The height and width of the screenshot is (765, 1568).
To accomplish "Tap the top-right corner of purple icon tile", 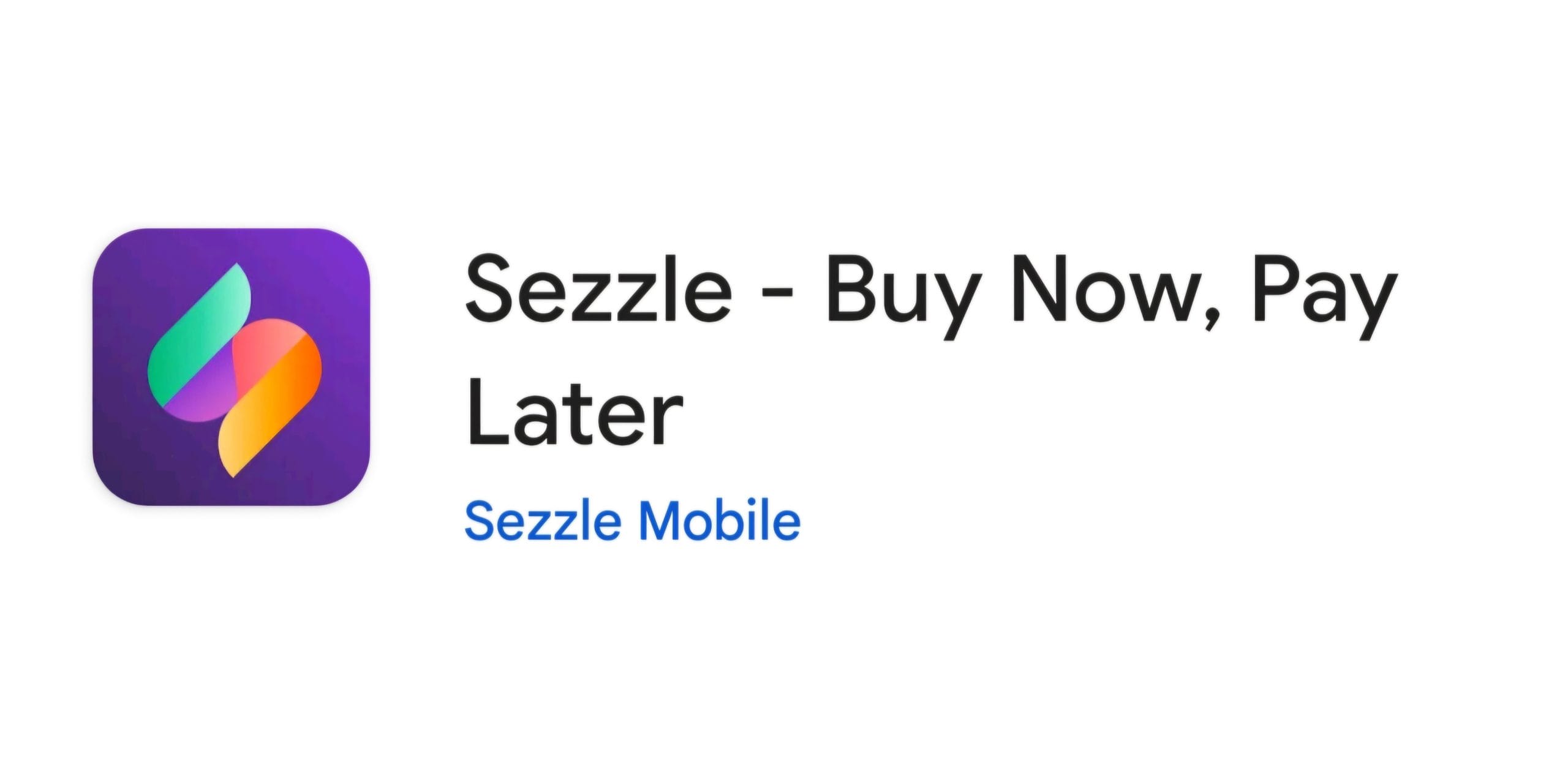I will pos(355,243).
